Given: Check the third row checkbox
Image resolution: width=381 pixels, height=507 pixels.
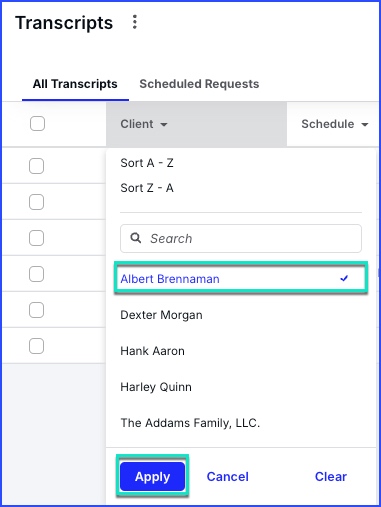Looking at the screenshot, I should [36, 238].
